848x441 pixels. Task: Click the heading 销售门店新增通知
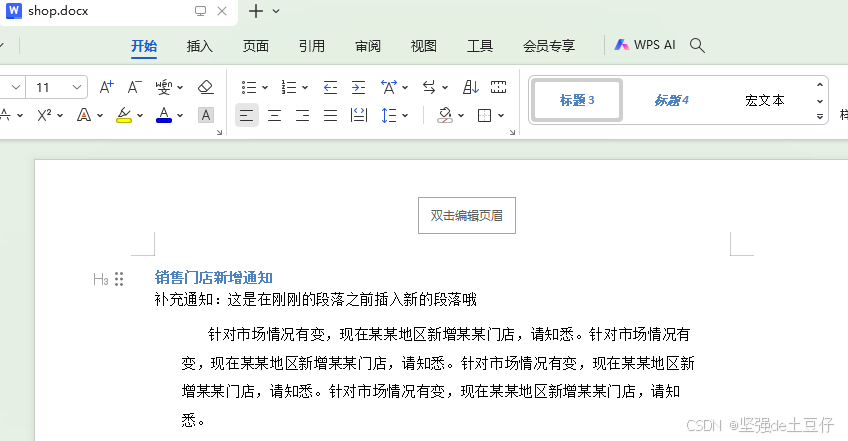pos(214,278)
